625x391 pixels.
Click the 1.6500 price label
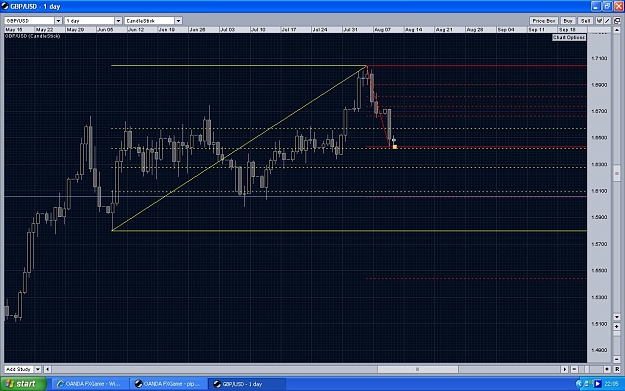(x=599, y=138)
